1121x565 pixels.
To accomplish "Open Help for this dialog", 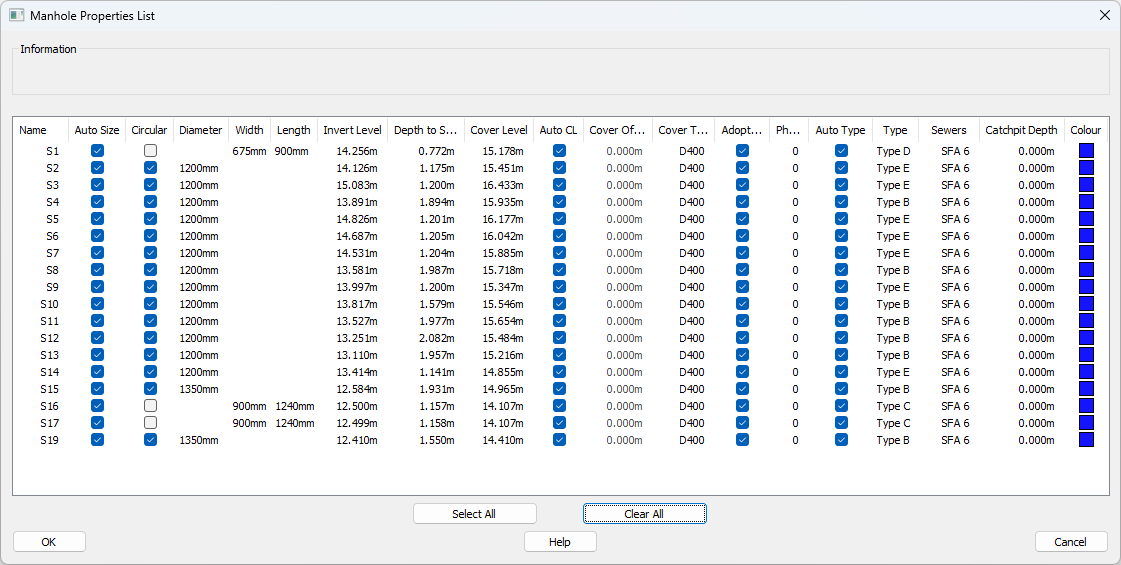I will [560, 542].
